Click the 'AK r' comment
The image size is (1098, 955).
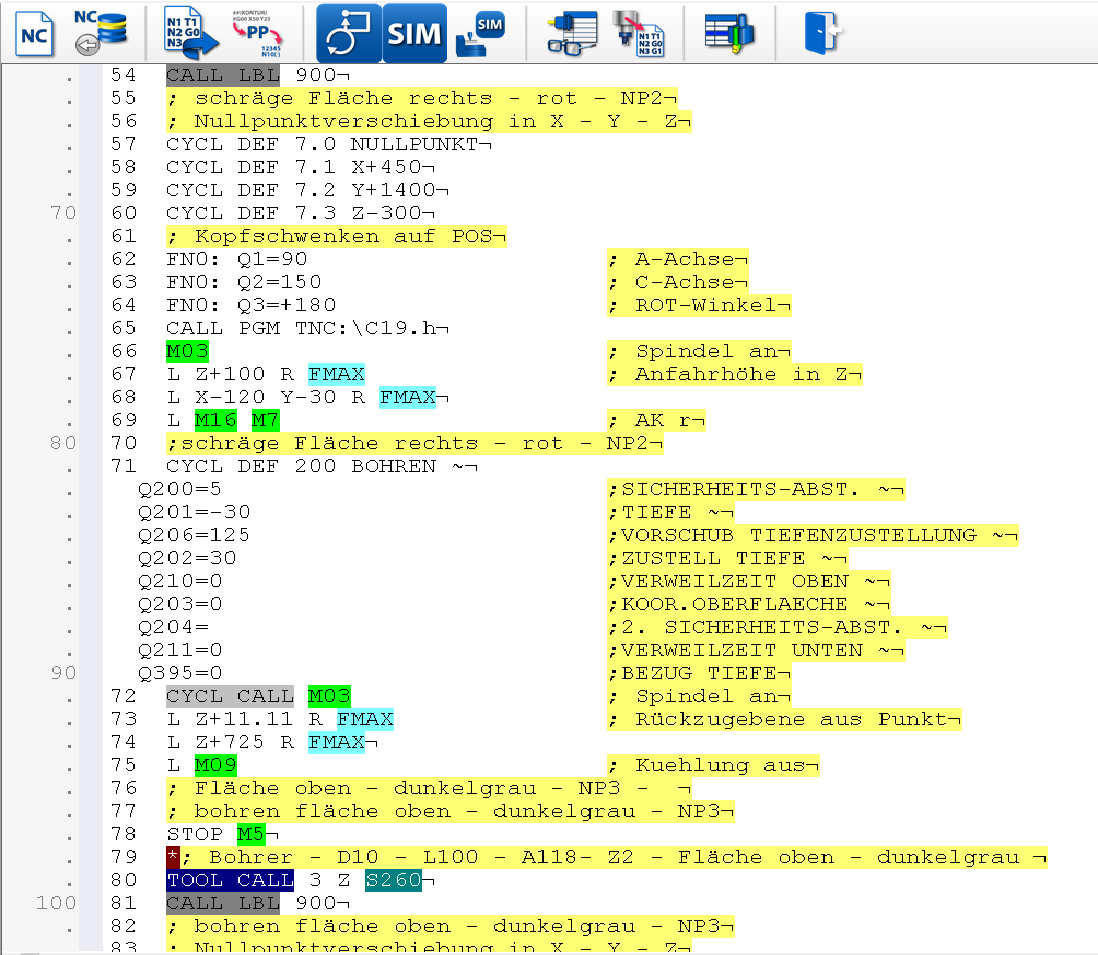[x=656, y=420]
